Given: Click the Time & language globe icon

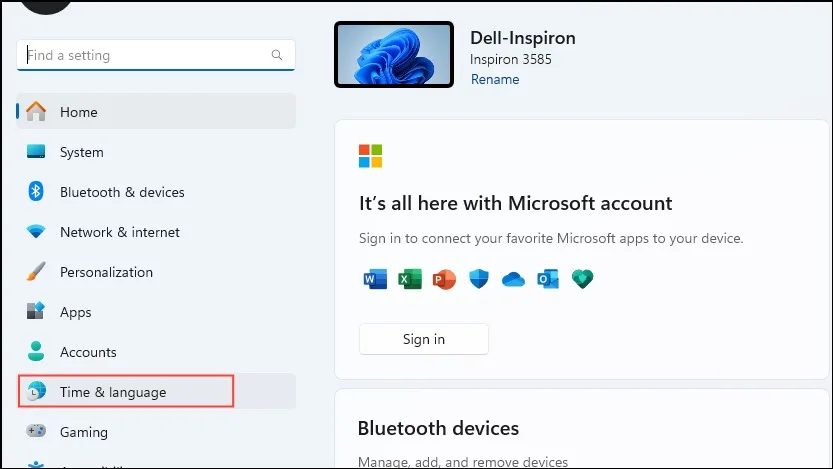Looking at the screenshot, I should pos(36,391).
